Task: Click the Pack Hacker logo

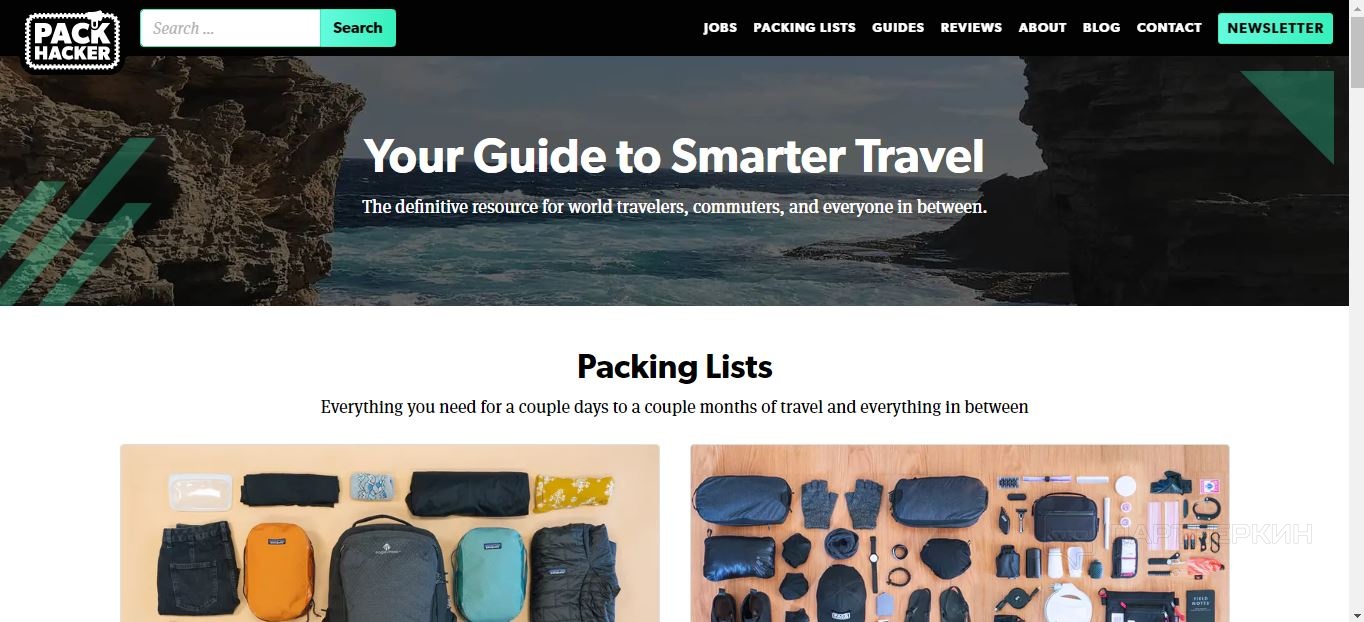Action: pyautogui.click(x=72, y=40)
